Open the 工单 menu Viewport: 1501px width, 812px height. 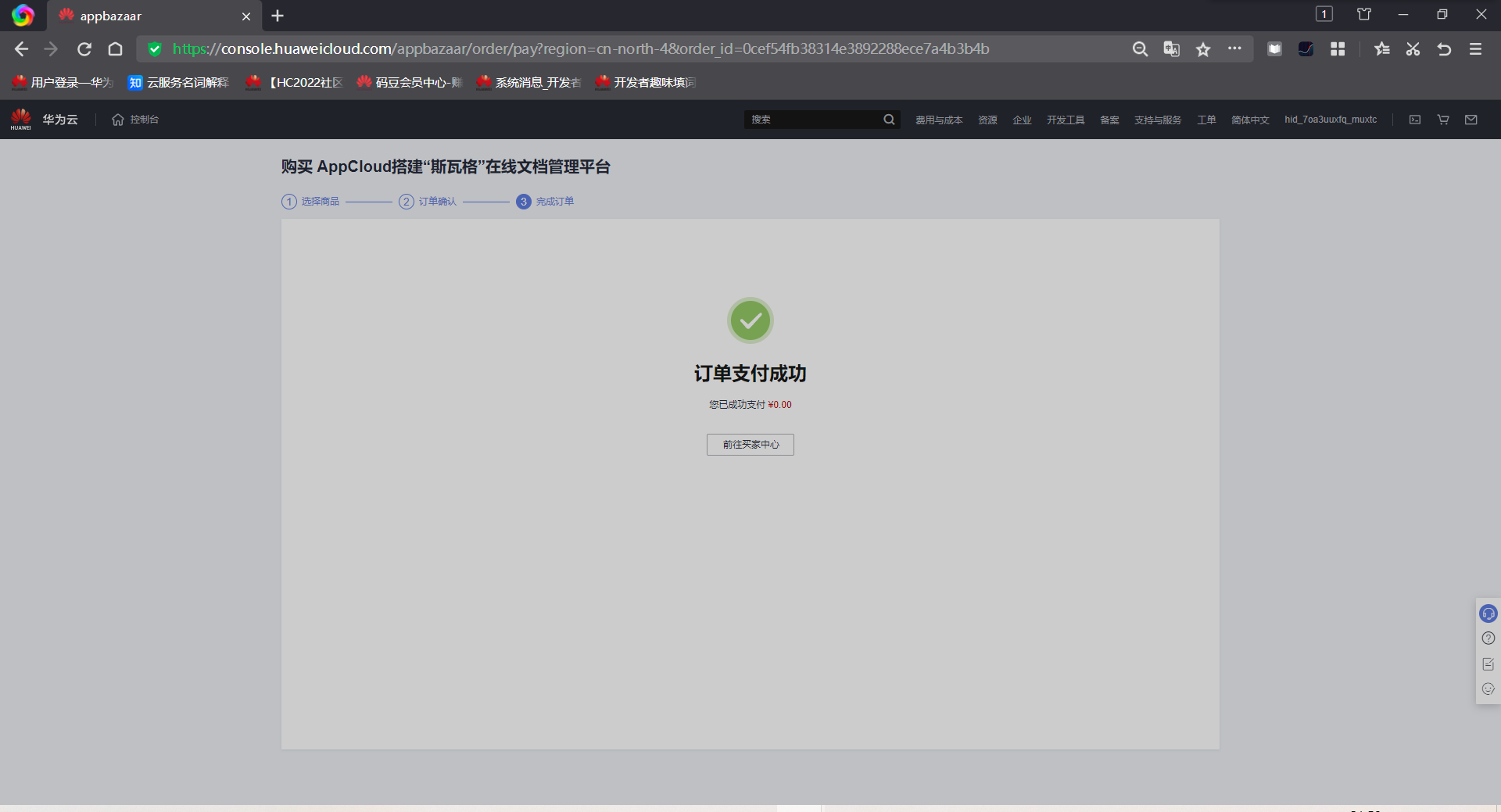1206,120
